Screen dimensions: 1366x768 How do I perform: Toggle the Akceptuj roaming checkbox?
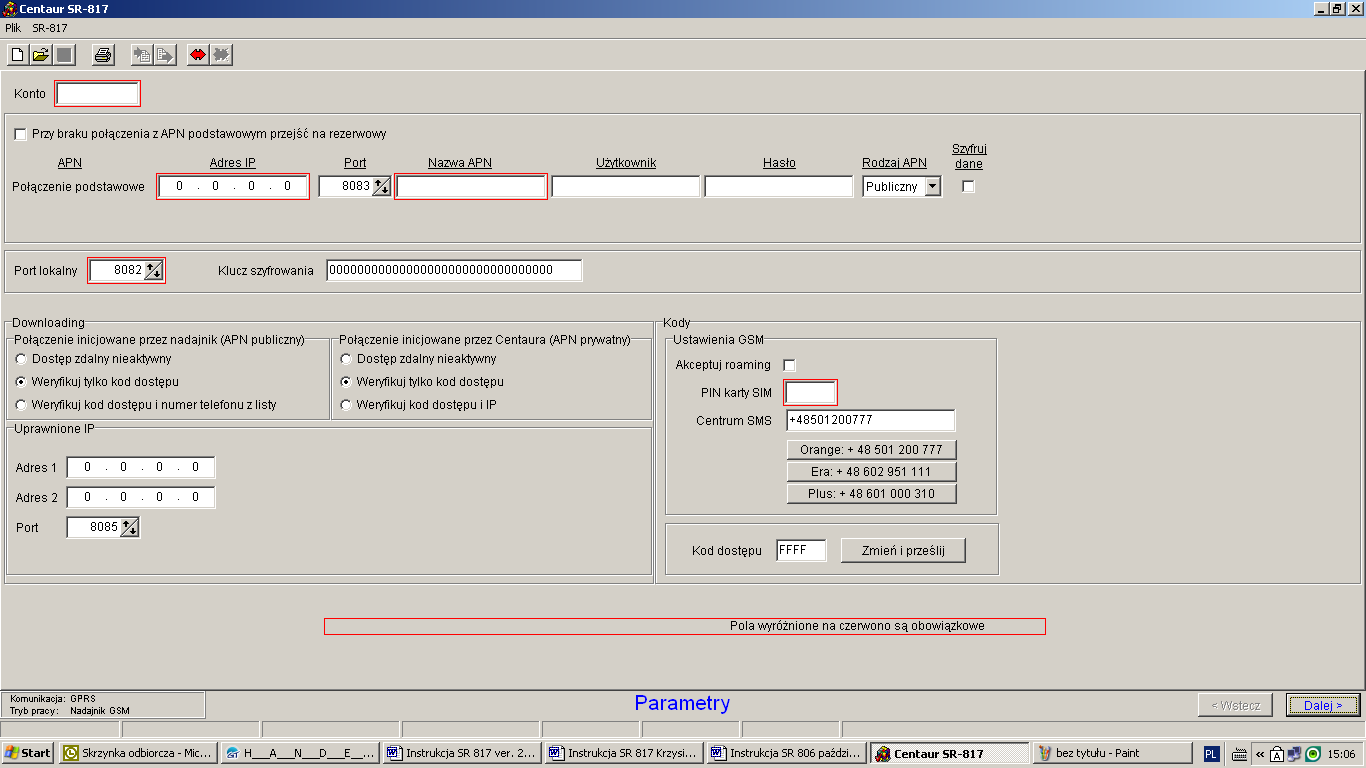790,365
